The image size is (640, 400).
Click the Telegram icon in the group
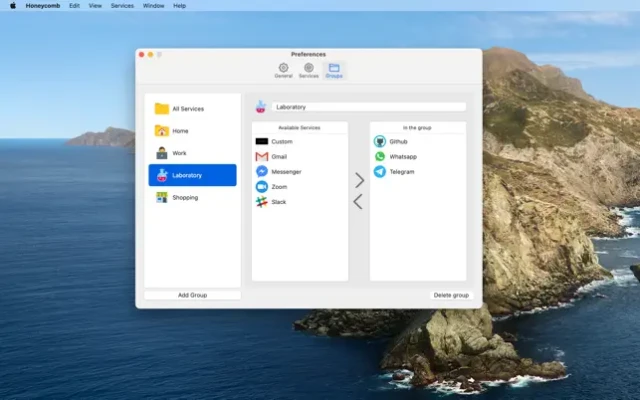(x=380, y=172)
